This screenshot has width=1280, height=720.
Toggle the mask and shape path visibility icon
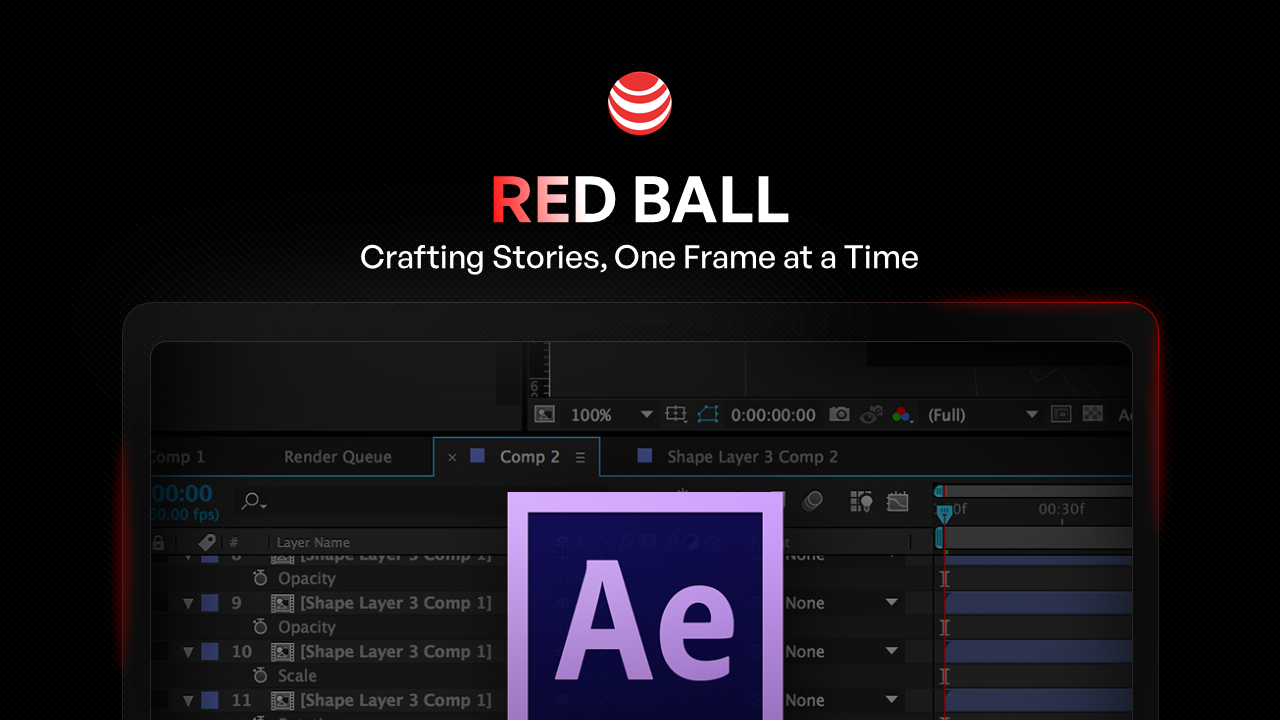coord(708,414)
